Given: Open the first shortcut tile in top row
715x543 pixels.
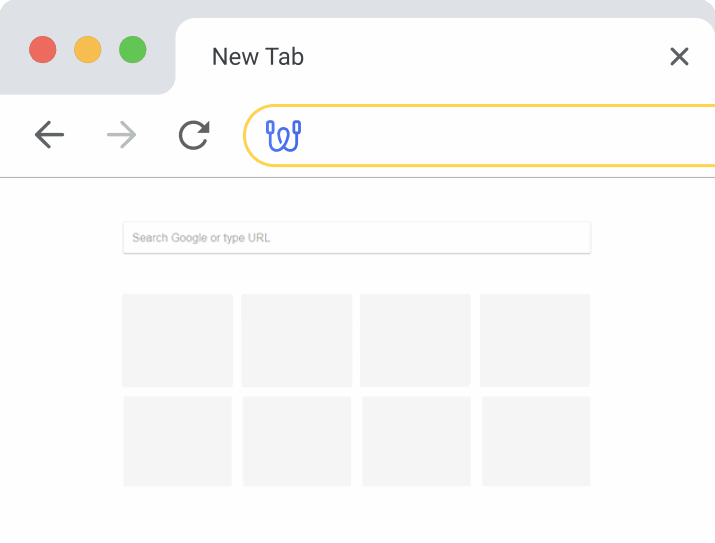Looking at the screenshot, I should pos(177,340).
